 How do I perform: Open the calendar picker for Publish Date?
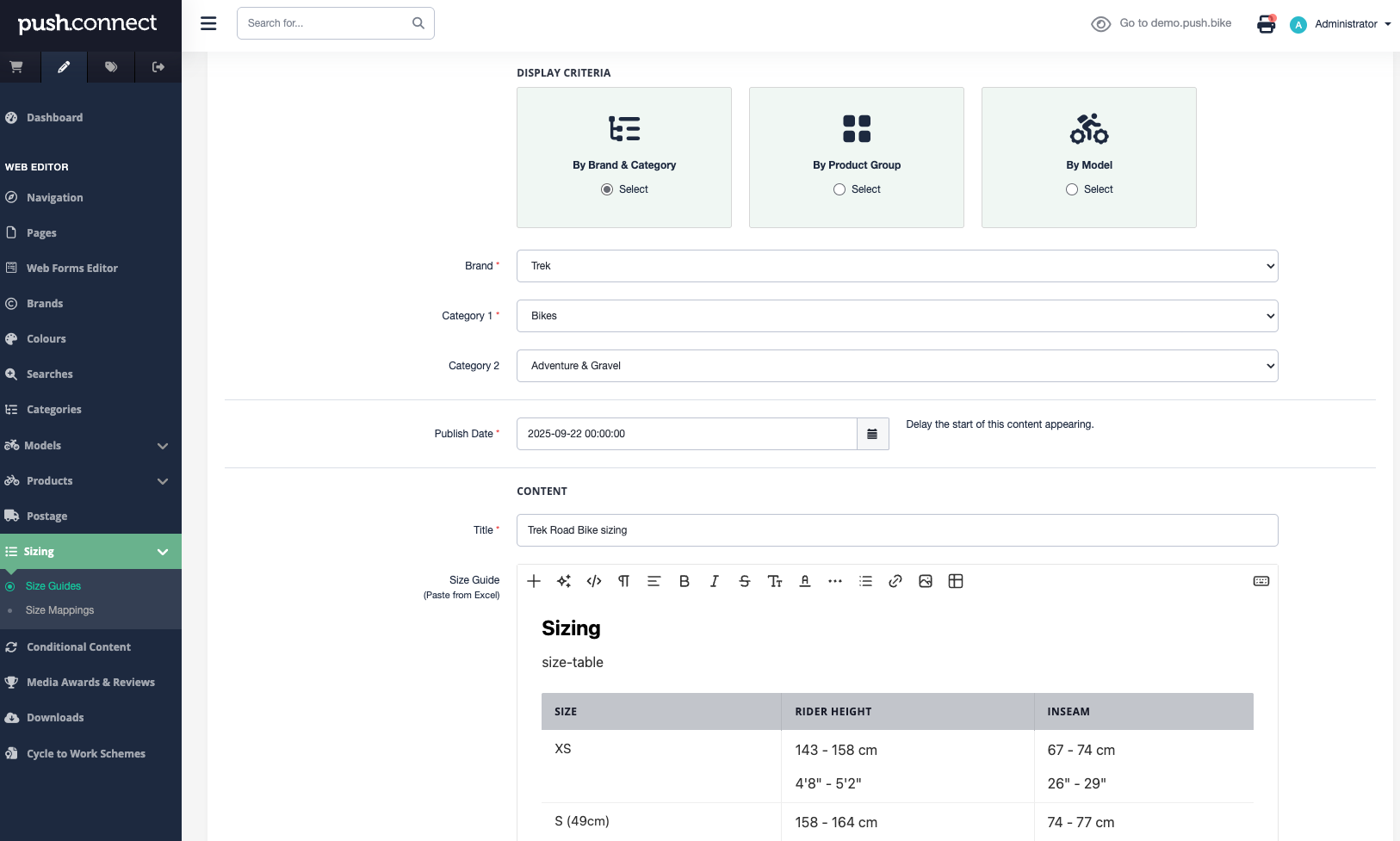[x=872, y=434]
